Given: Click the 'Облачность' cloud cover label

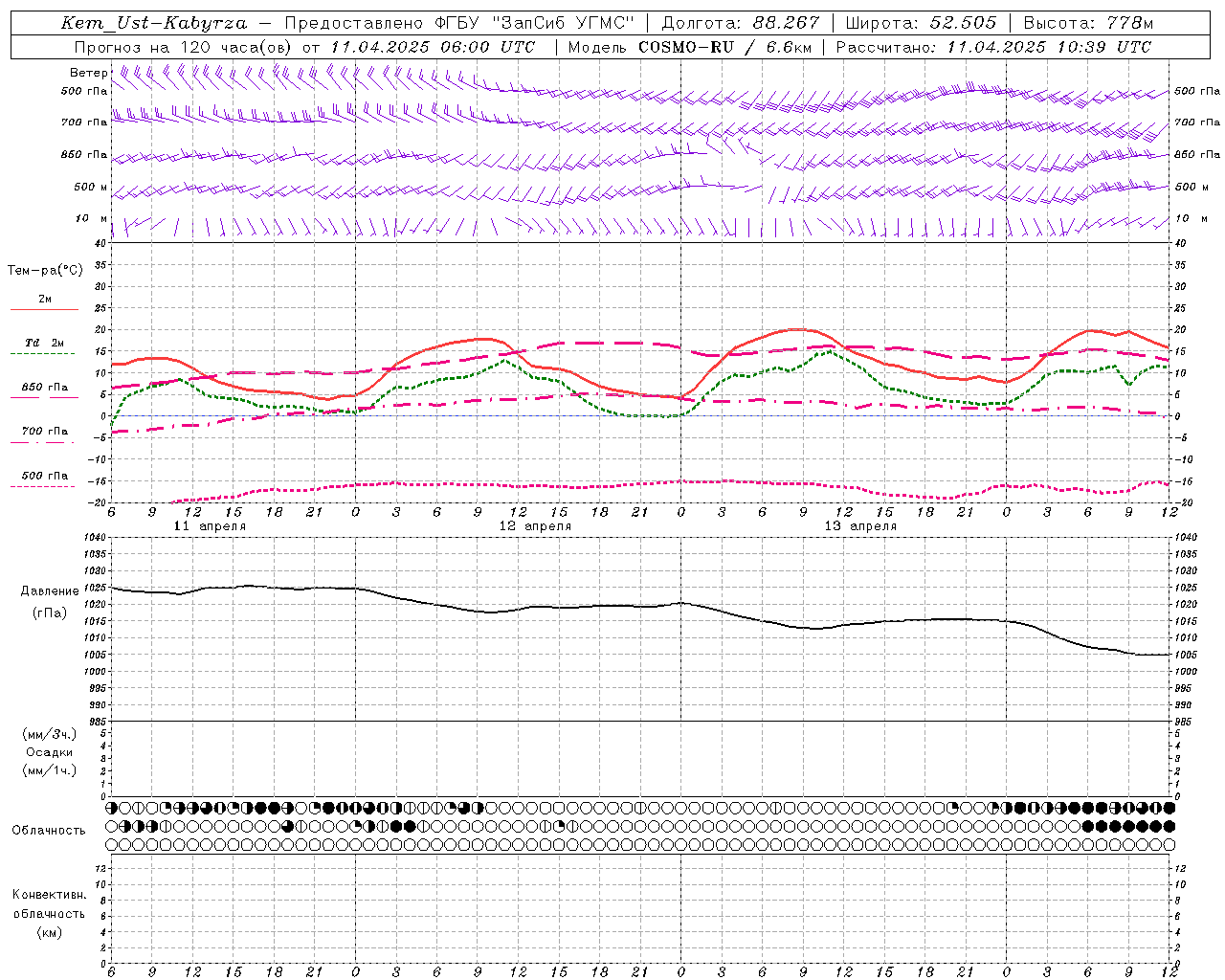Looking at the screenshot, I should pos(49,830).
